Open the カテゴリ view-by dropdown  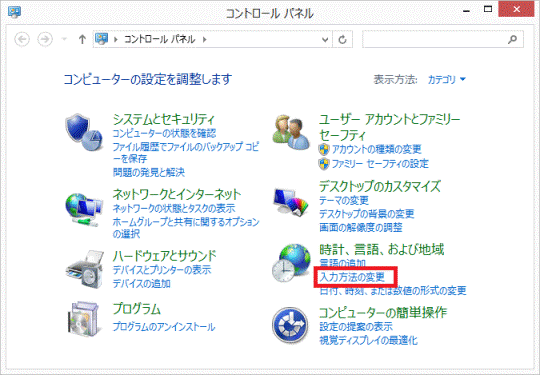447,80
